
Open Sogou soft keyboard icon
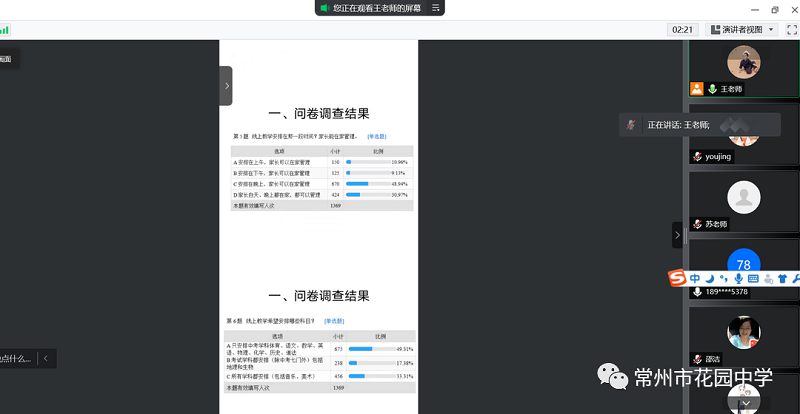click(753, 278)
